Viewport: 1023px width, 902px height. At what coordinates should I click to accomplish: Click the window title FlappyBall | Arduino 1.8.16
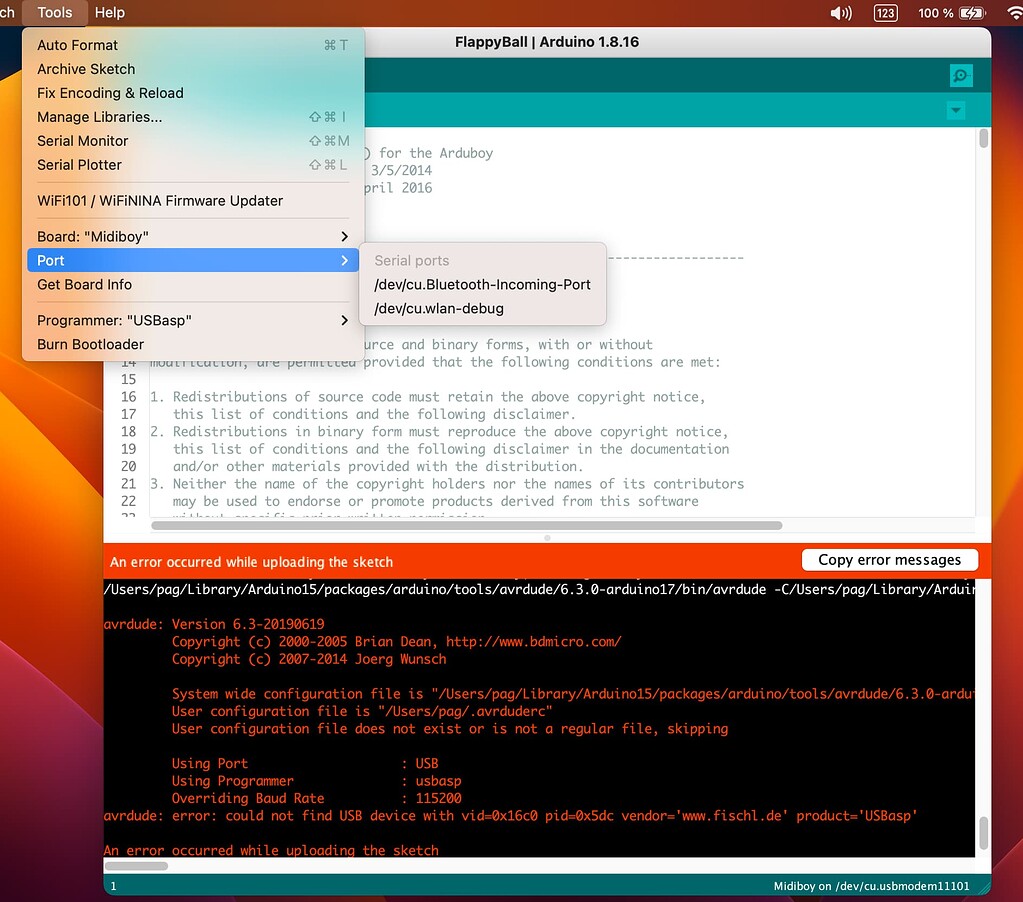point(547,42)
